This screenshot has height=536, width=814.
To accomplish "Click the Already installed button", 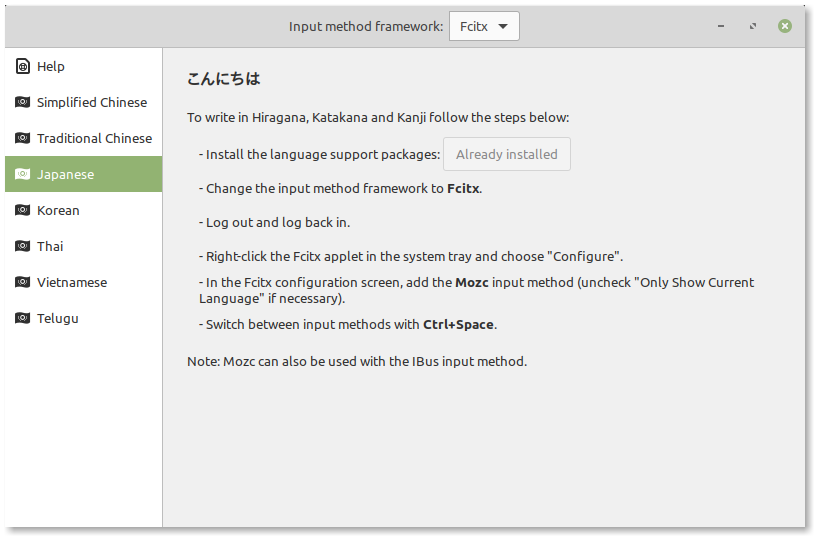I will coord(507,154).
